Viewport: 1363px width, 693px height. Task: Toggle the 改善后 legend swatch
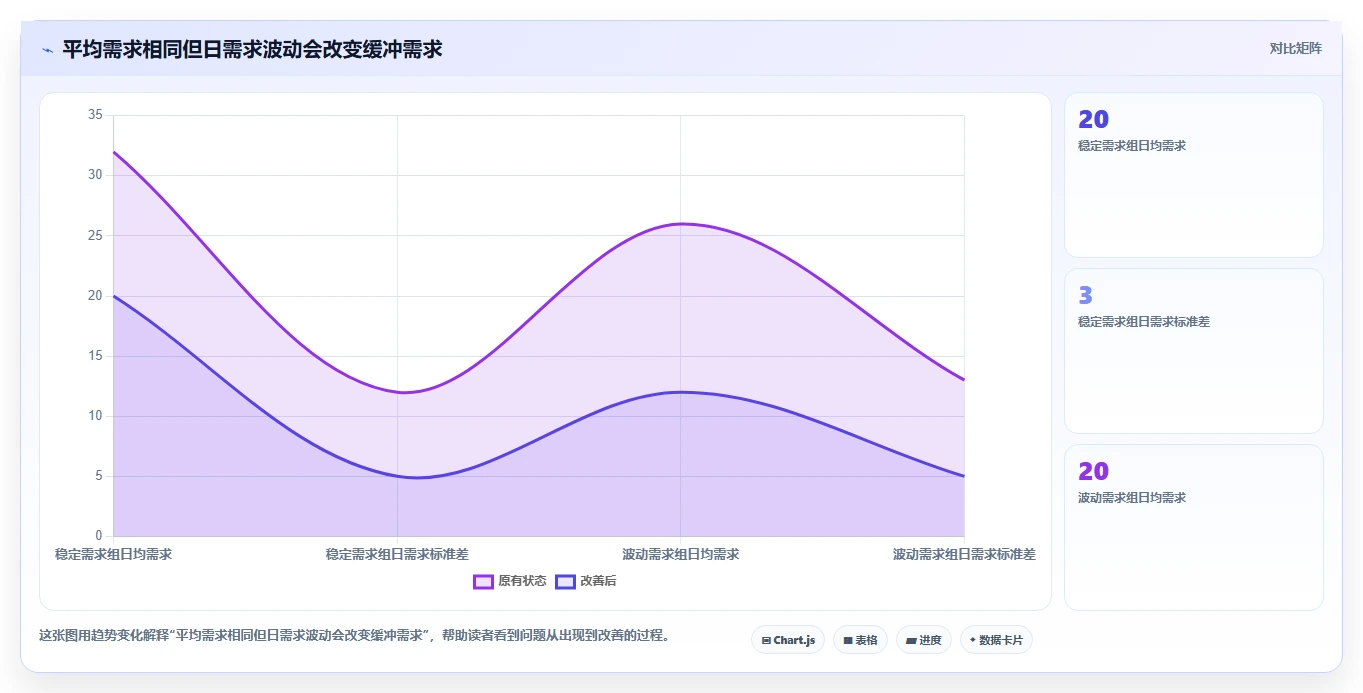(566, 581)
